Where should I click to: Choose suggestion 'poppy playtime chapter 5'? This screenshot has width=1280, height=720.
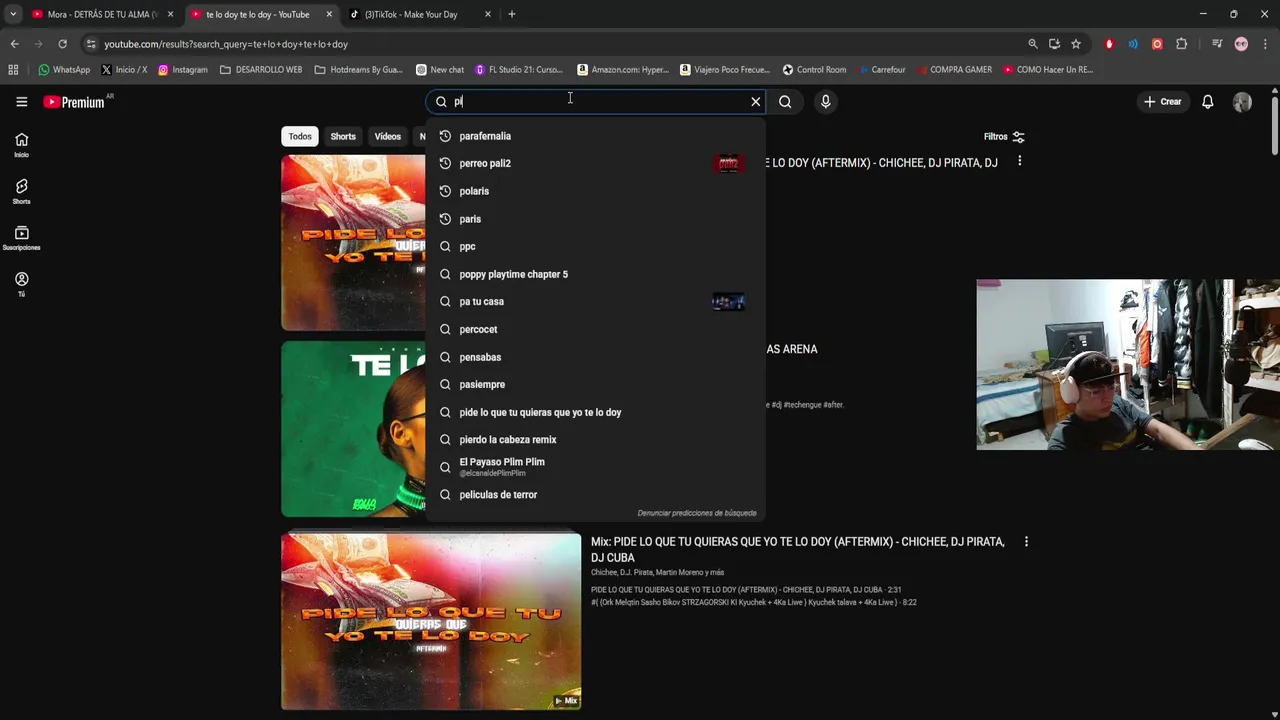(595, 274)
